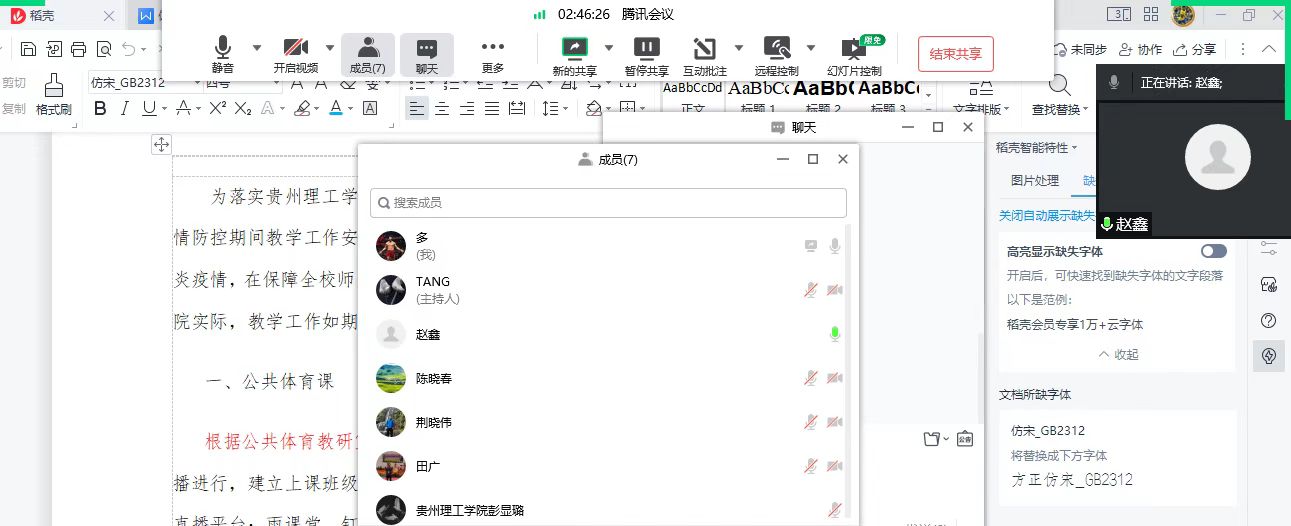This screenshot has width=1291, height=526.
Task: Open the 成员(7) members panel
Action: click(368, 54)
